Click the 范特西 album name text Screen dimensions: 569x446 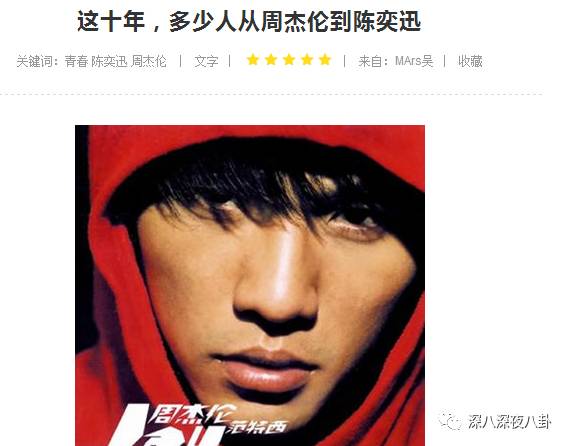coord(258,427)
